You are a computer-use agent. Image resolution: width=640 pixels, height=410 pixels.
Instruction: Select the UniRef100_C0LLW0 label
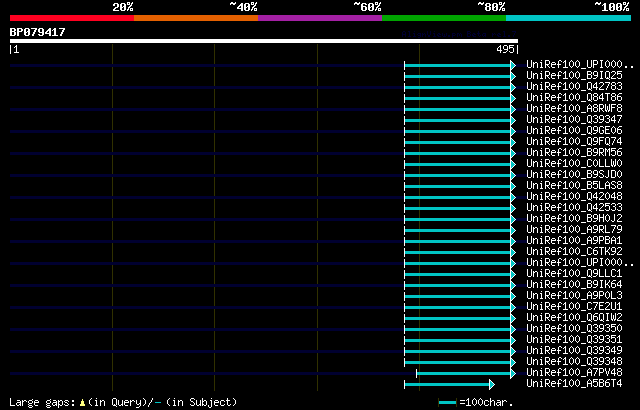tap(574, 164)
